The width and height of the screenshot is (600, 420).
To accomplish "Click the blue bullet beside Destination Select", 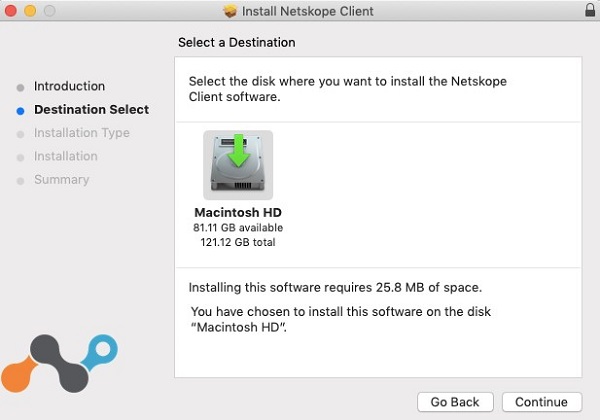I will (x=20, y=110).
